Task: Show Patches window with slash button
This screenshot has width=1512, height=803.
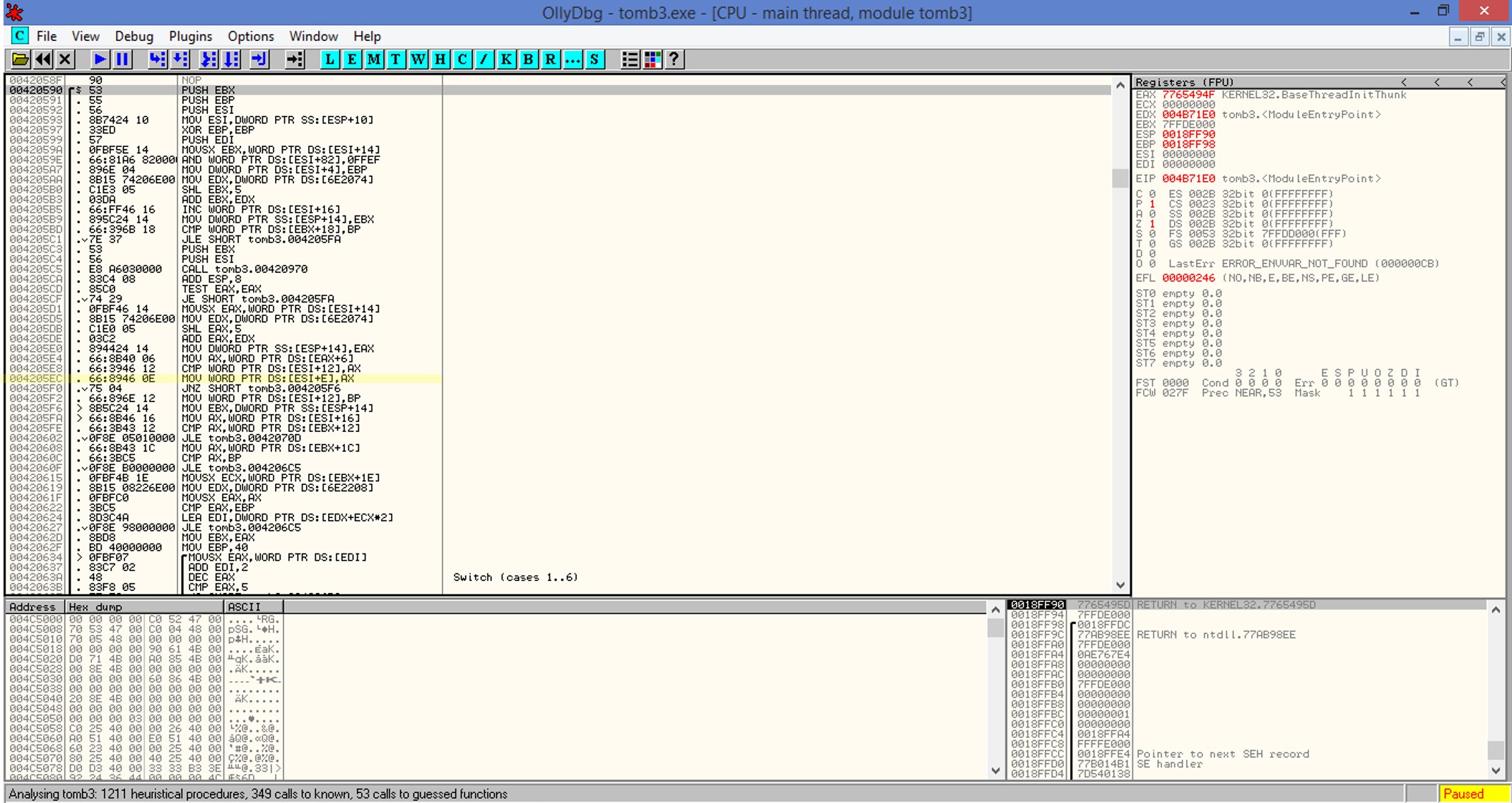Action: tap(484, 59)
